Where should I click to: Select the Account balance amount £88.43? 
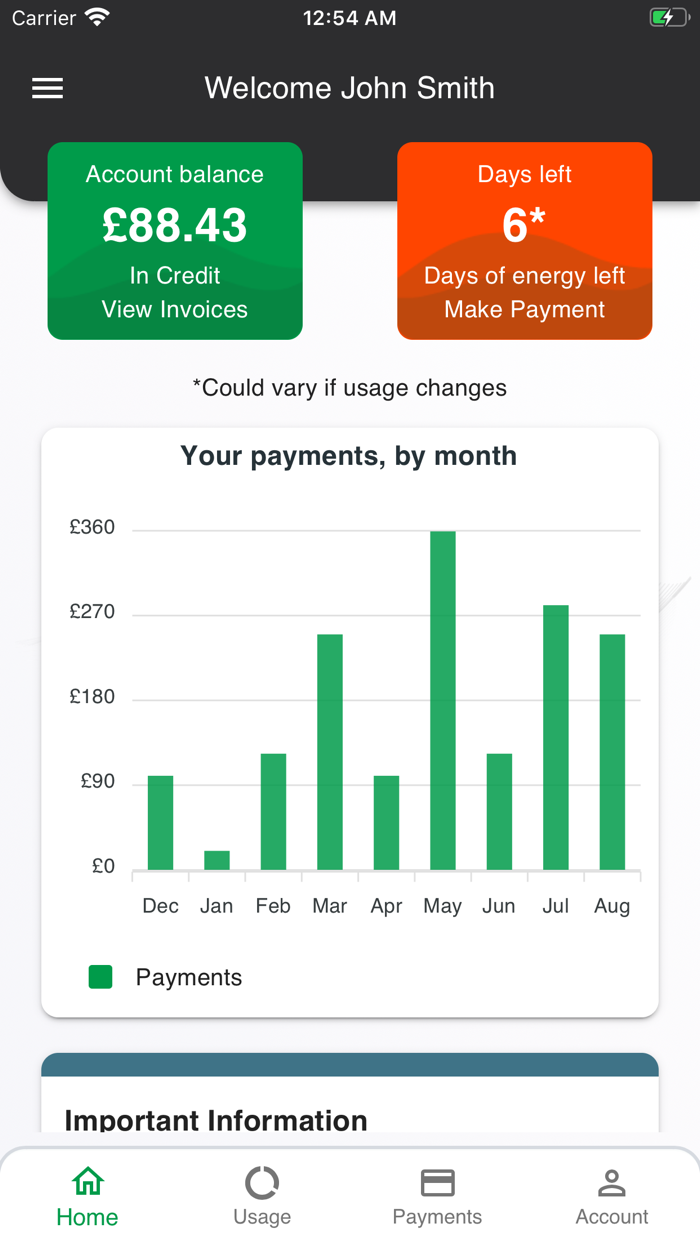tap(175, 225)
